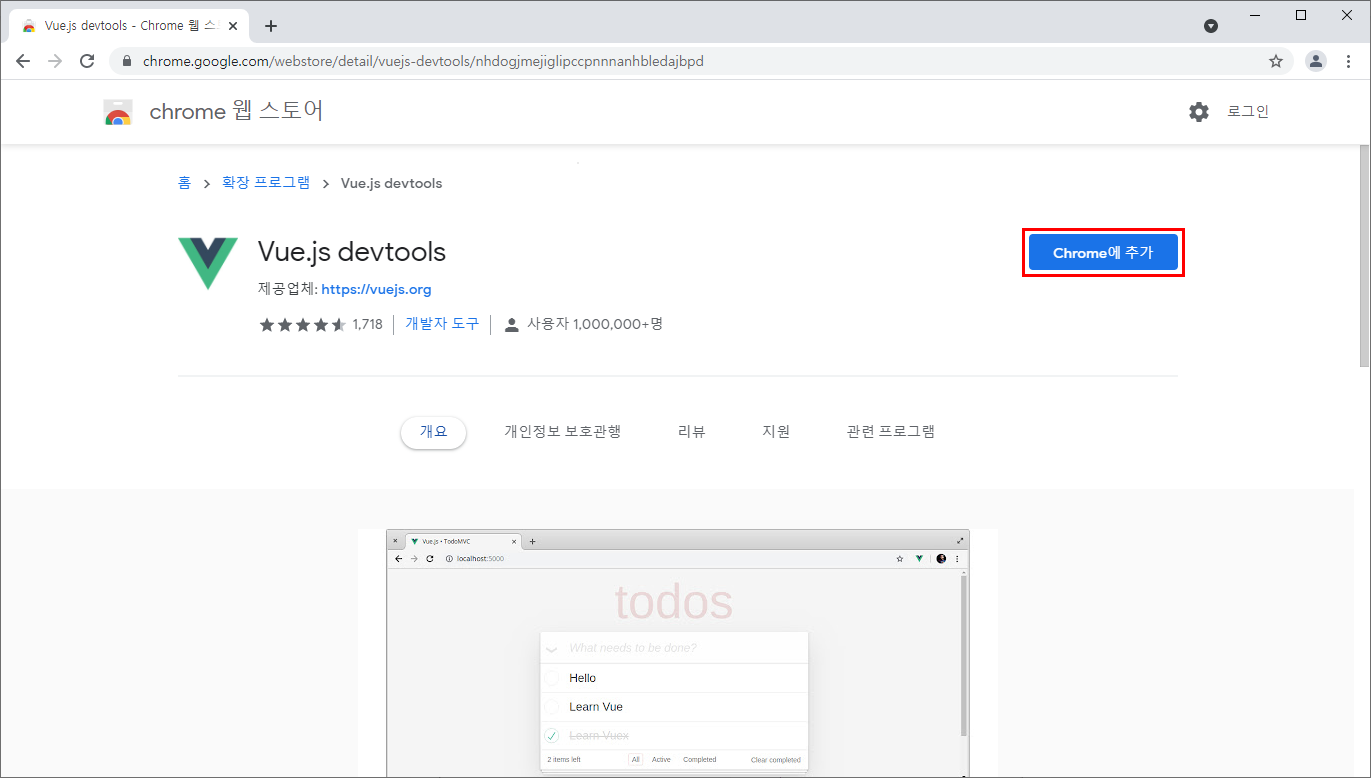This screenshot has width=1371, height=778.
Task: Click the Vue.js devtools logo
Action: 208,263
